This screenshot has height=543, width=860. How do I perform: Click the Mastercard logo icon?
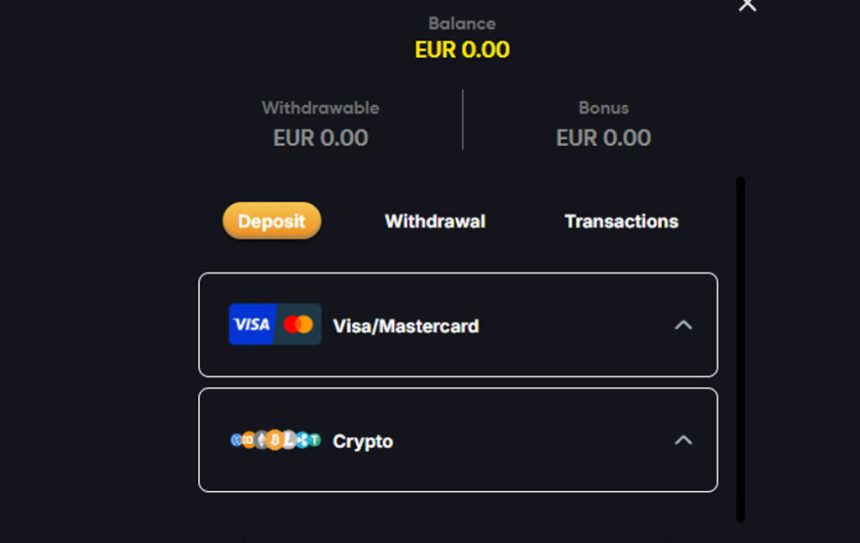(298, 324)
